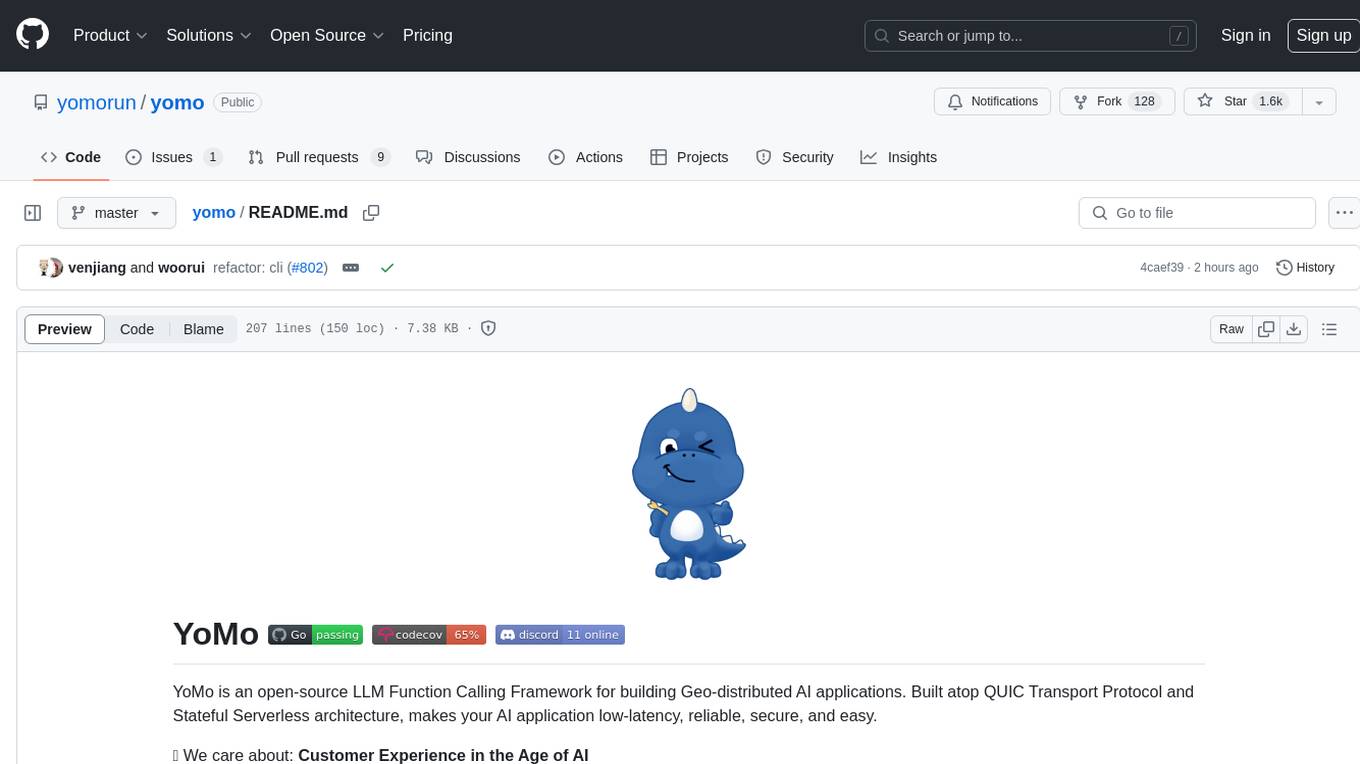Fork the repository
Viewport: 1360px width, 764px height.
[1117, 101]
